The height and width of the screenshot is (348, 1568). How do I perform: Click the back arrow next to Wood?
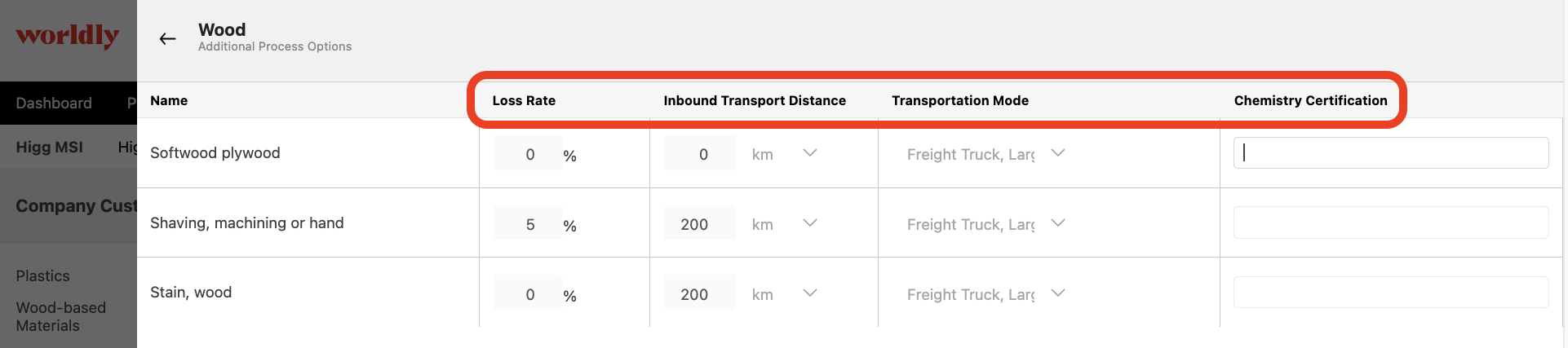coord(168,38)
